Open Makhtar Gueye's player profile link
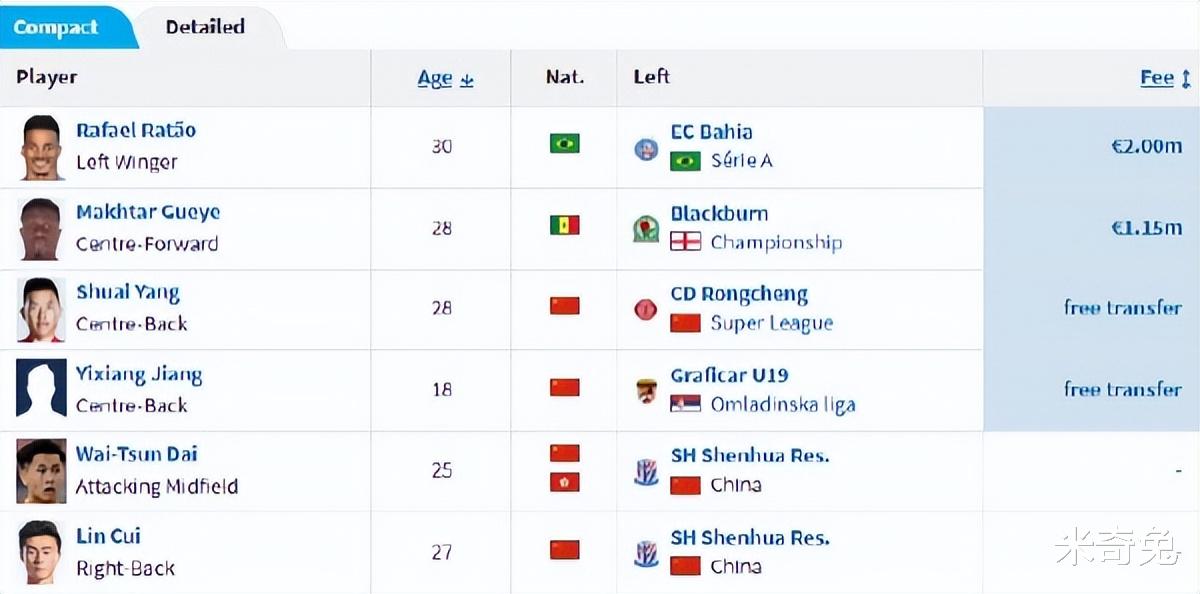 [x=148, y=212]
